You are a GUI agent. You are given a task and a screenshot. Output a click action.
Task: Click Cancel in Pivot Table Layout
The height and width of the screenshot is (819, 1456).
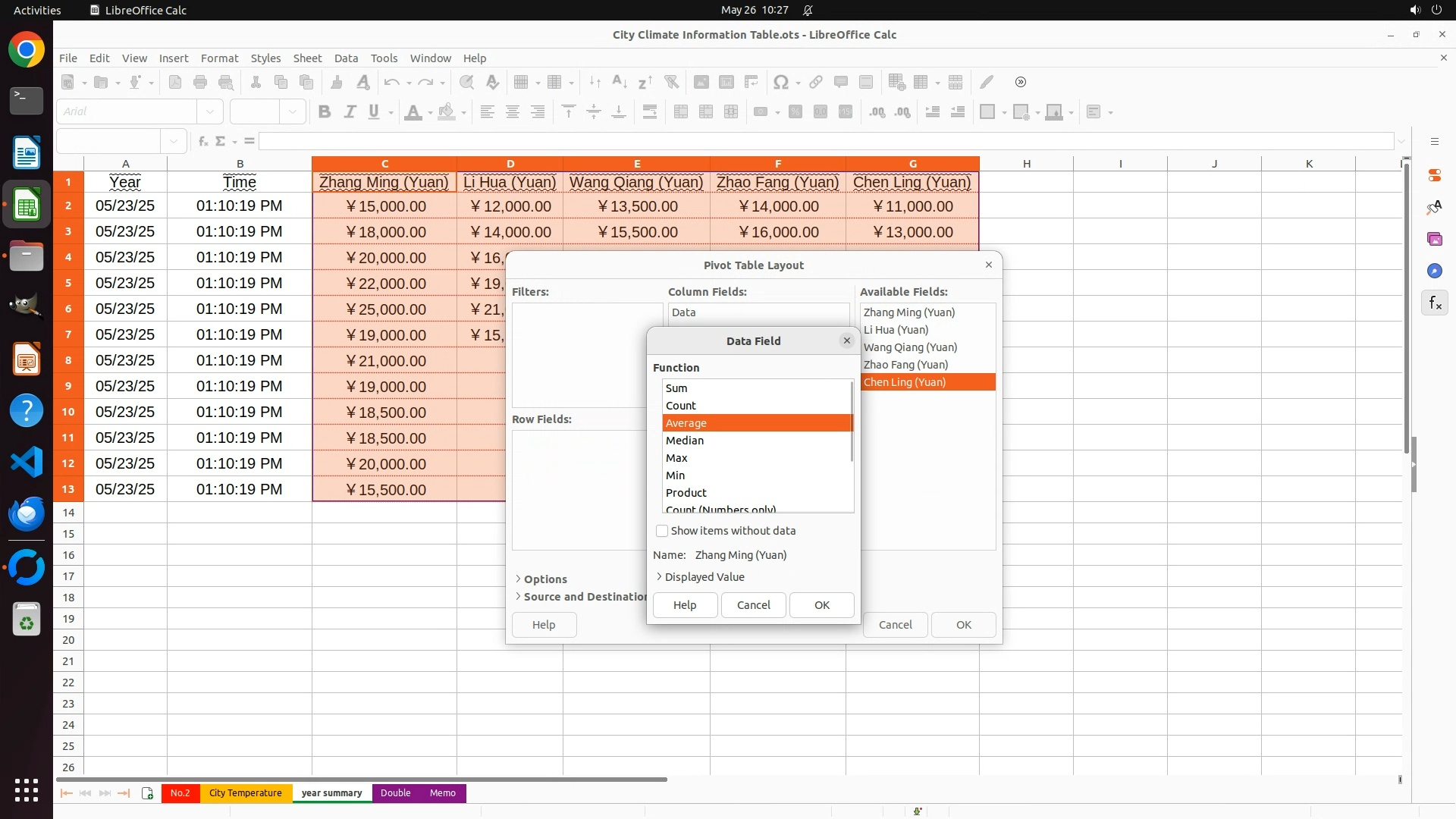pos(895,625)
